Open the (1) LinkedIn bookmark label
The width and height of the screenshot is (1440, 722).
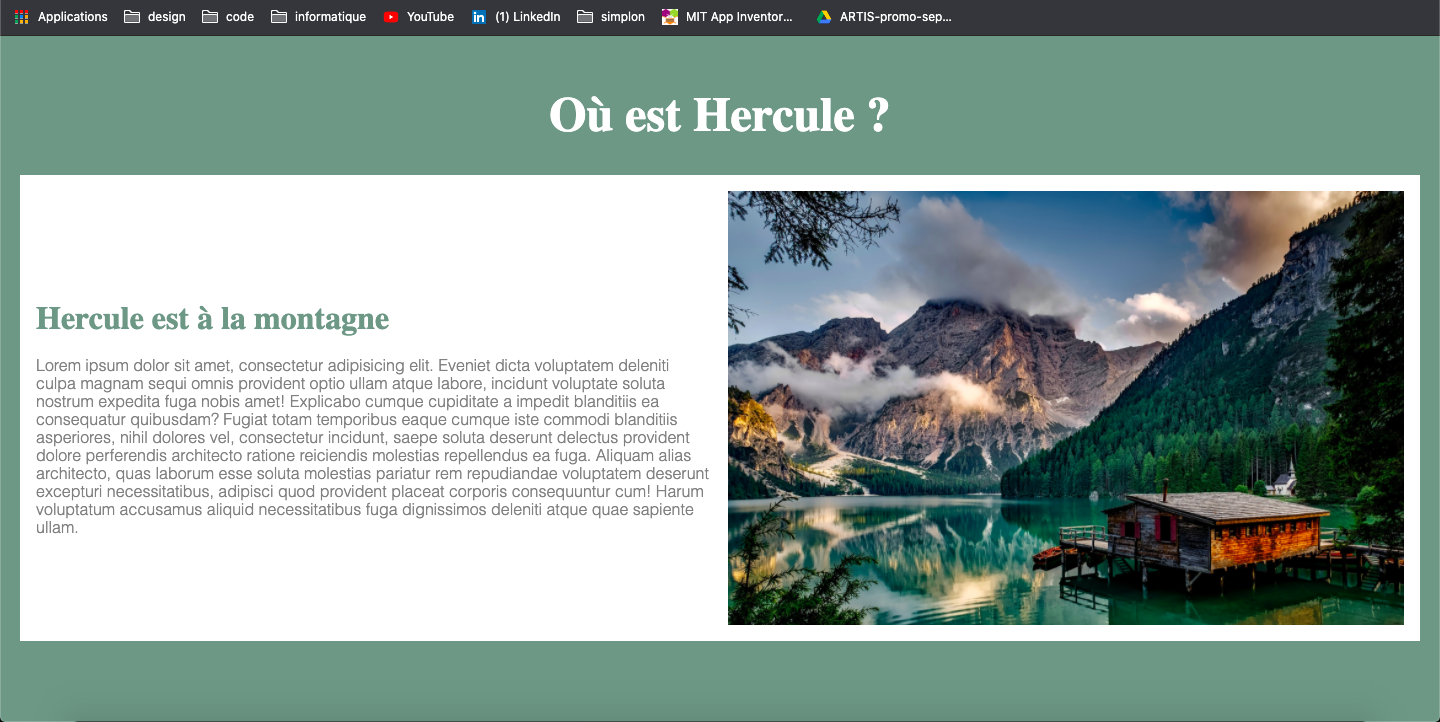528,17
